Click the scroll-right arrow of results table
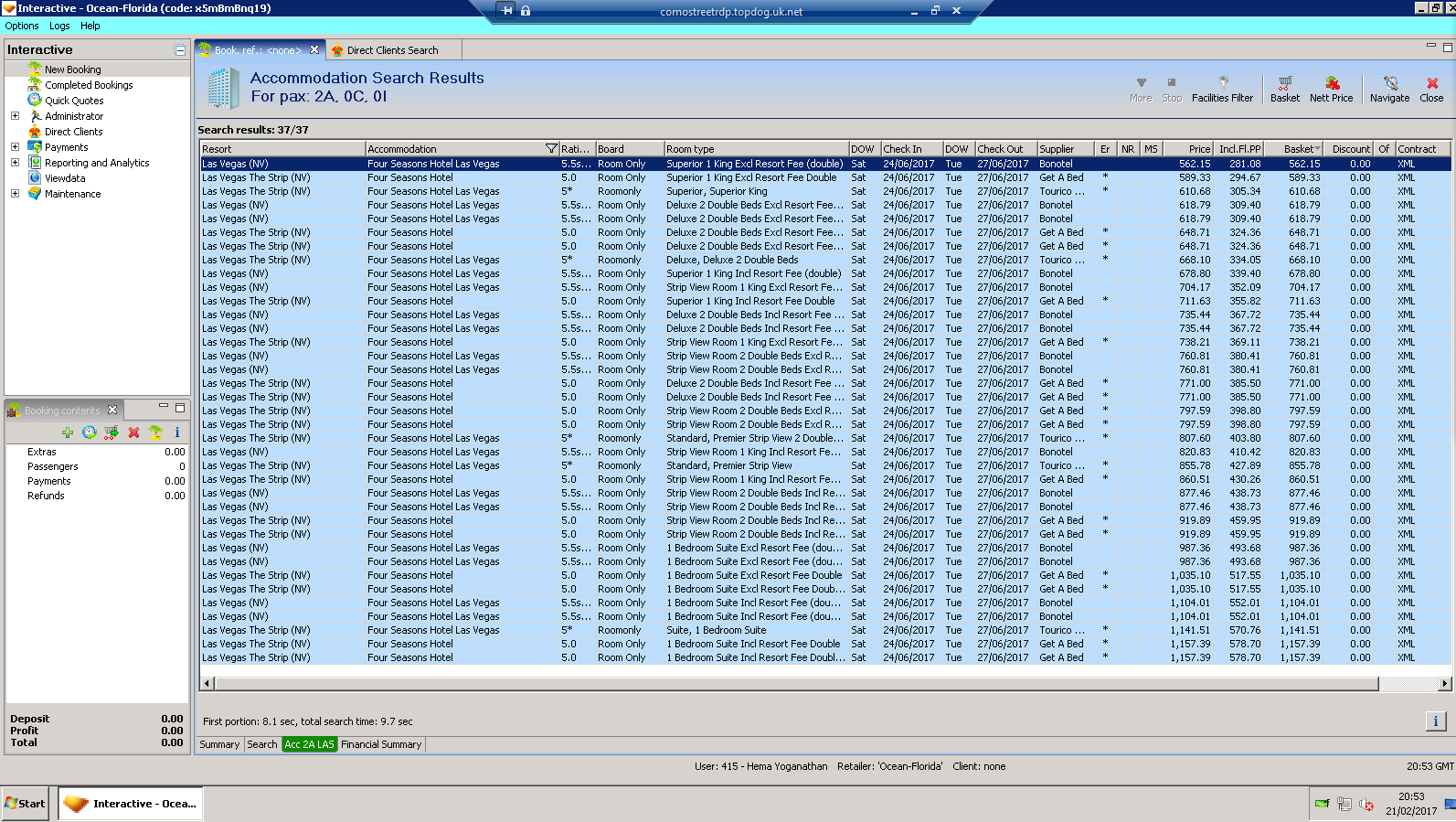1456x822 pixels. tap(1444, 683)
